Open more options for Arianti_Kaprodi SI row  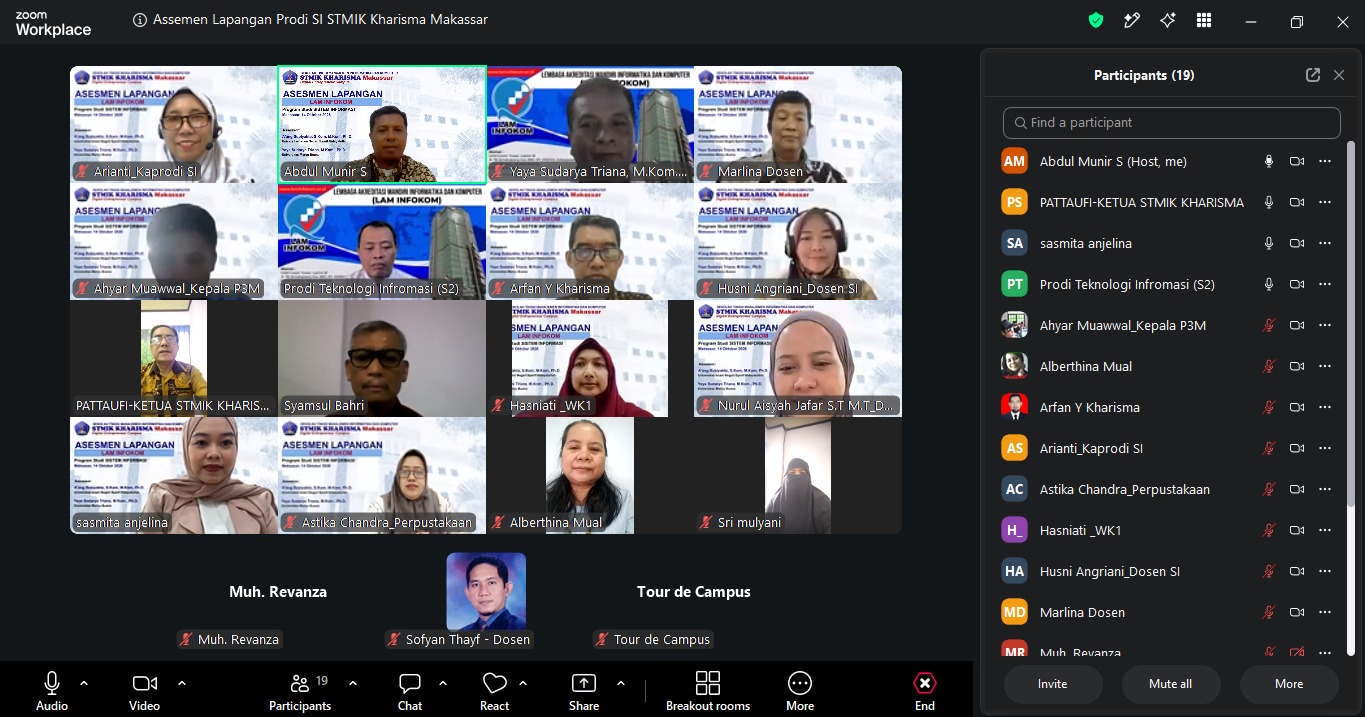pyautogui.click(x=1325, y=448)
